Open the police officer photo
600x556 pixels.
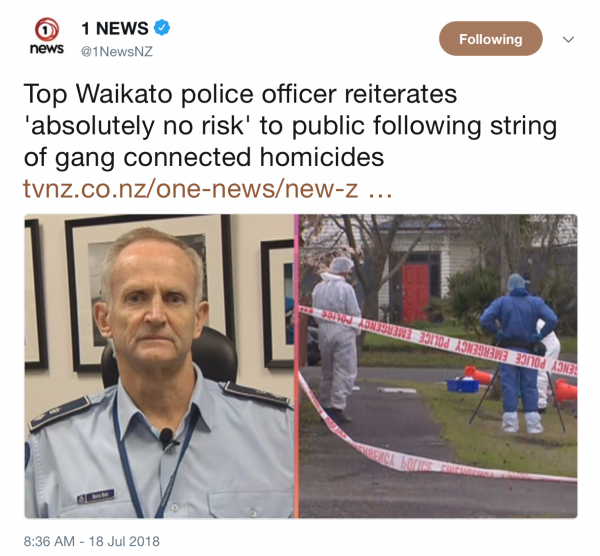pyautogui.click(x=159, y=366)
